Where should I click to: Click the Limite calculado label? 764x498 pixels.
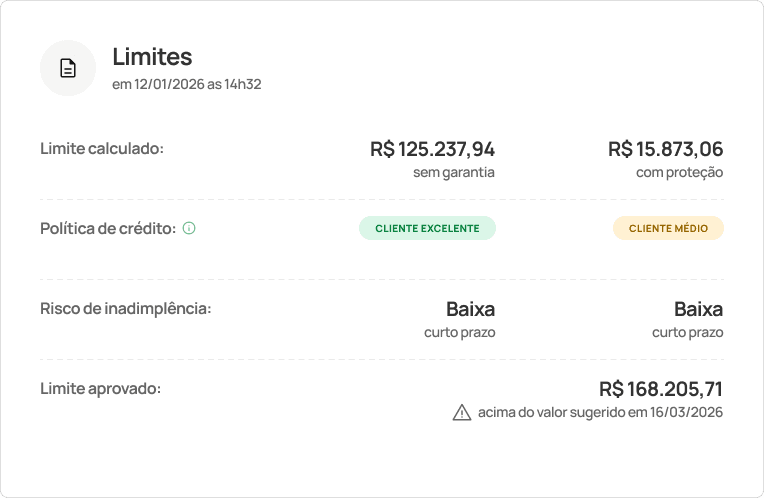click(x=102, y=149)
